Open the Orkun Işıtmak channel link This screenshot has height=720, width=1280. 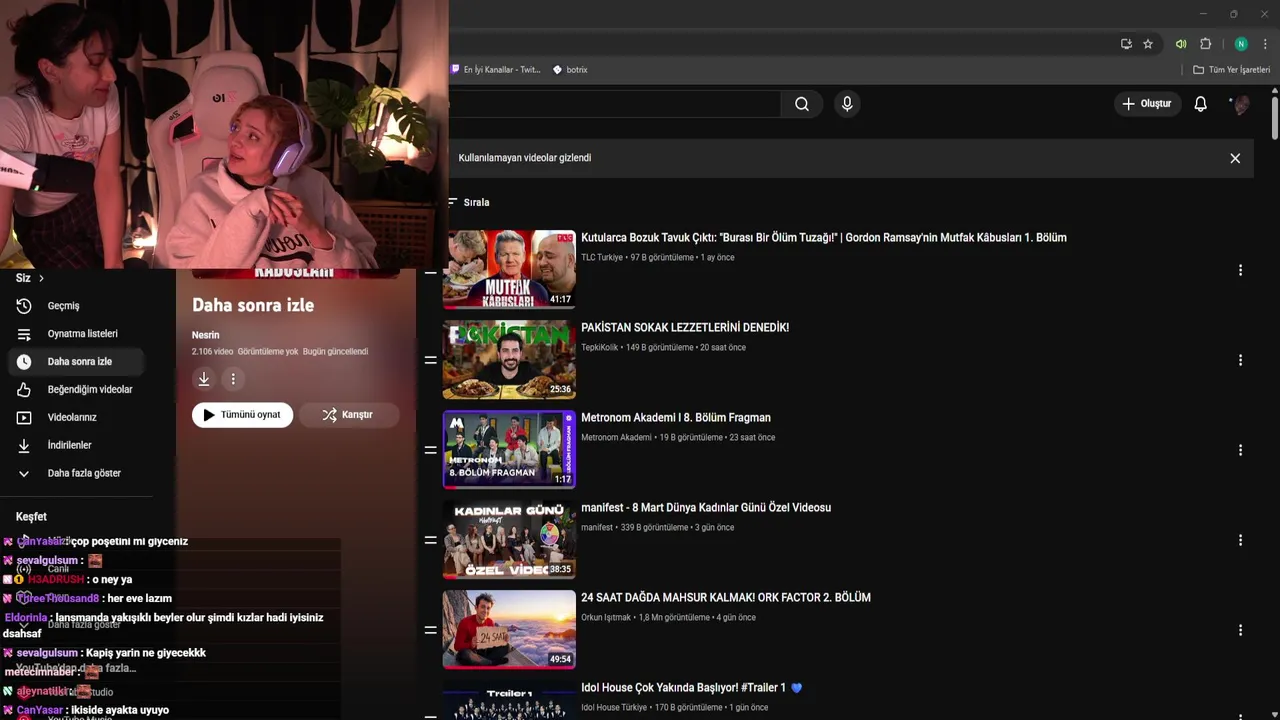(x=606, y=618)
